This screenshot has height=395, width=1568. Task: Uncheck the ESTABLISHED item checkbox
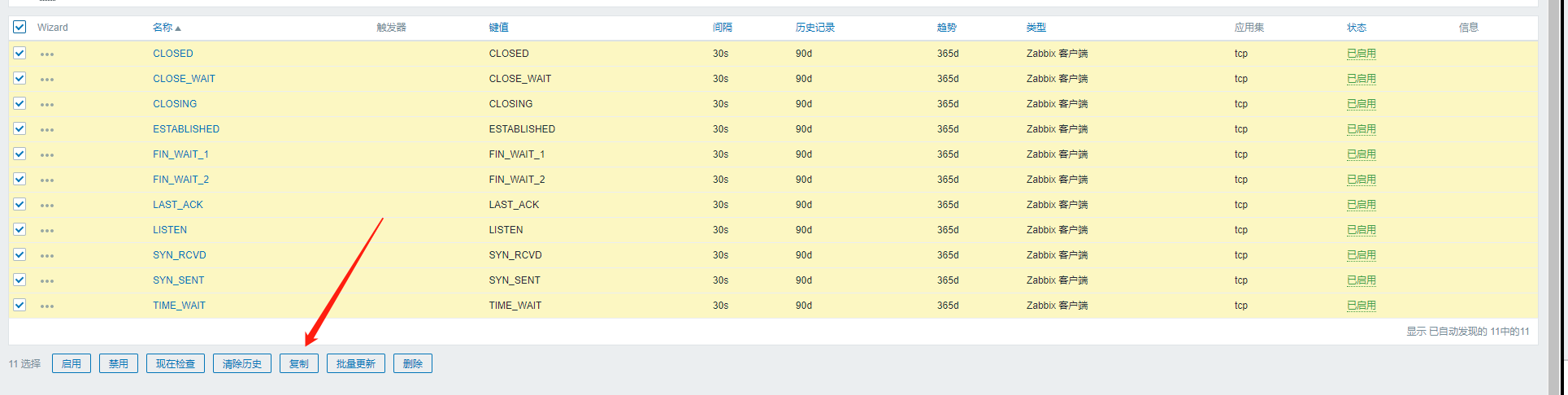[20, 128]
